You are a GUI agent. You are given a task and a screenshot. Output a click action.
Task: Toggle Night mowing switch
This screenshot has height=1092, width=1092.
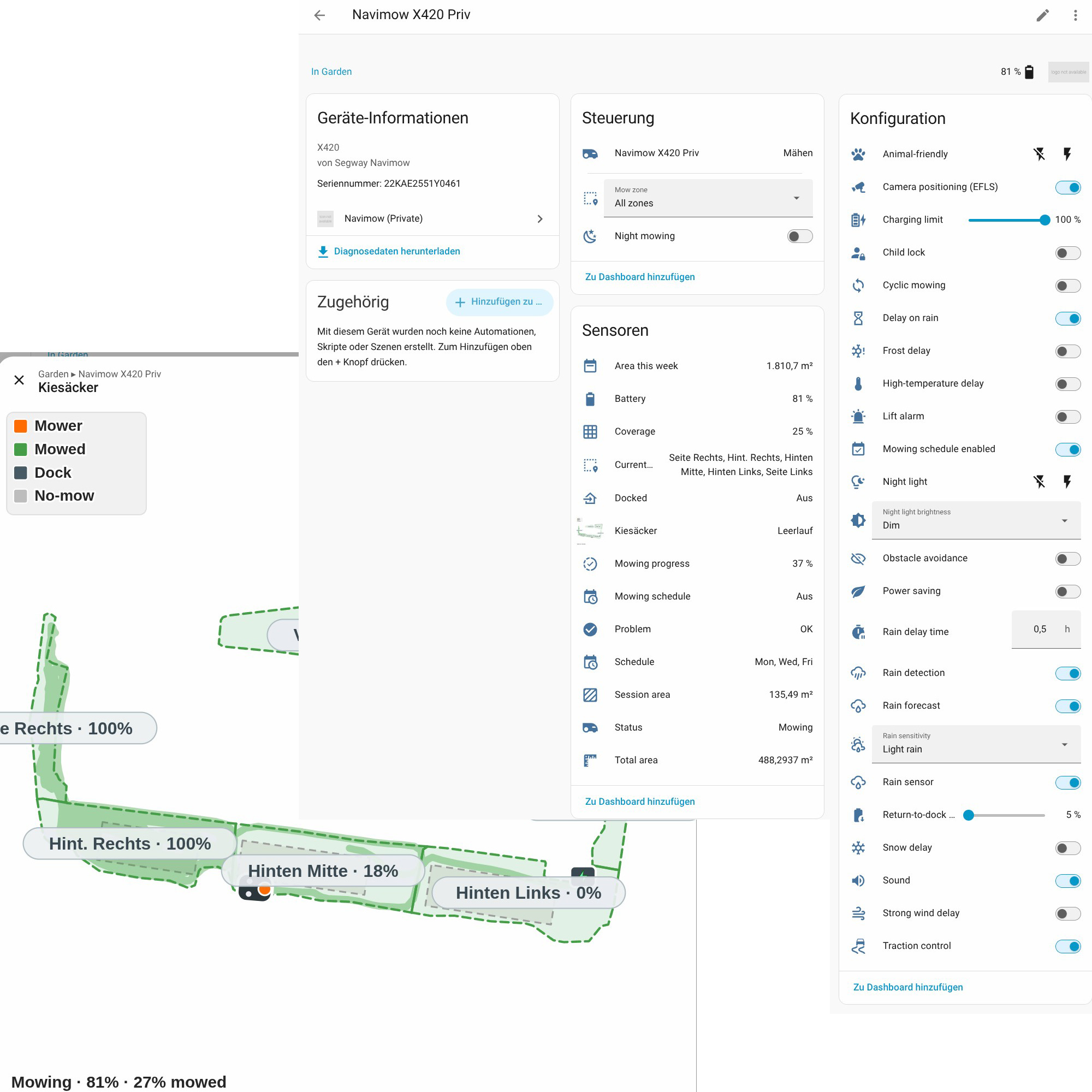click(x=800, y=236)
